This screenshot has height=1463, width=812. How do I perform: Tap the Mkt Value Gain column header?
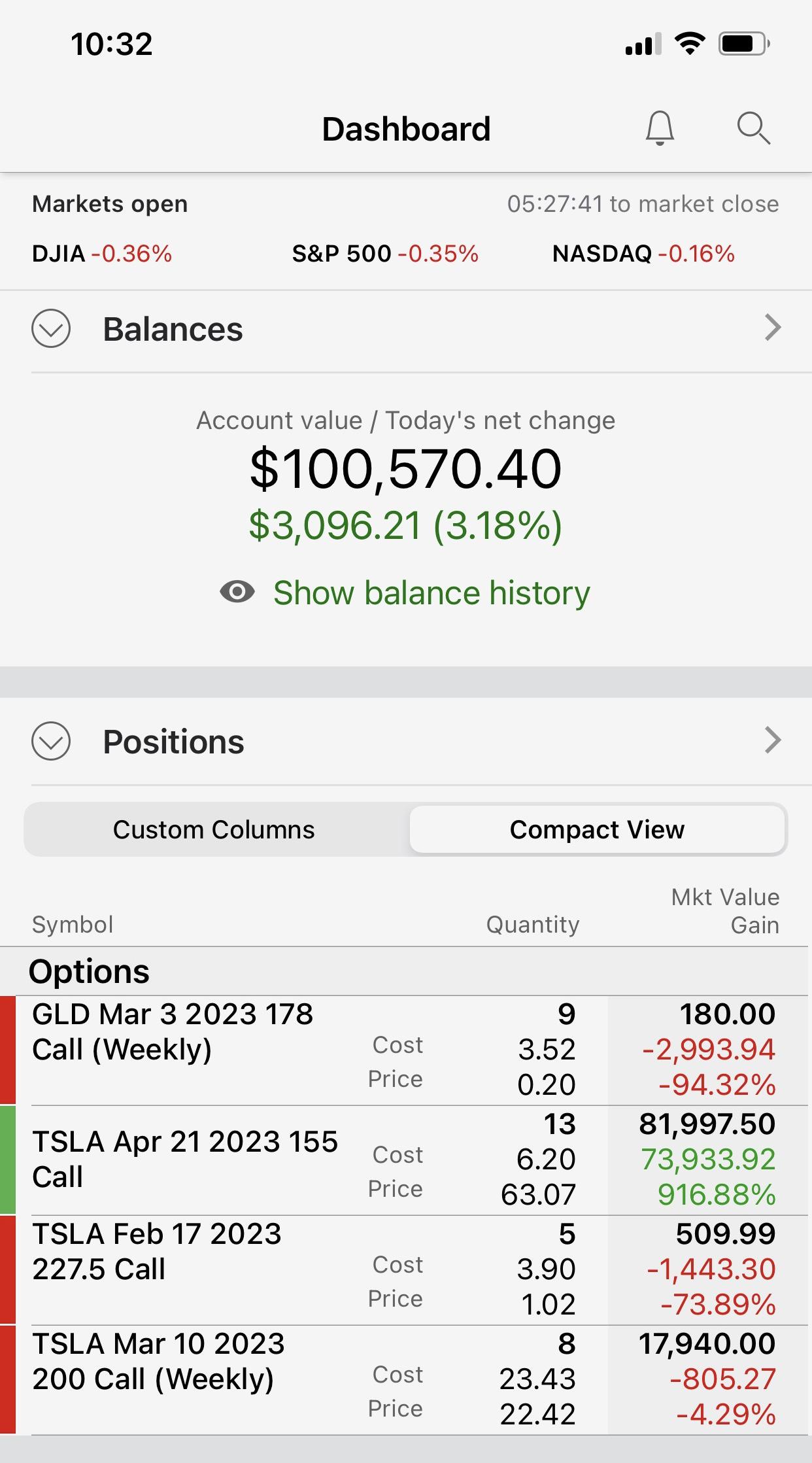724,911
